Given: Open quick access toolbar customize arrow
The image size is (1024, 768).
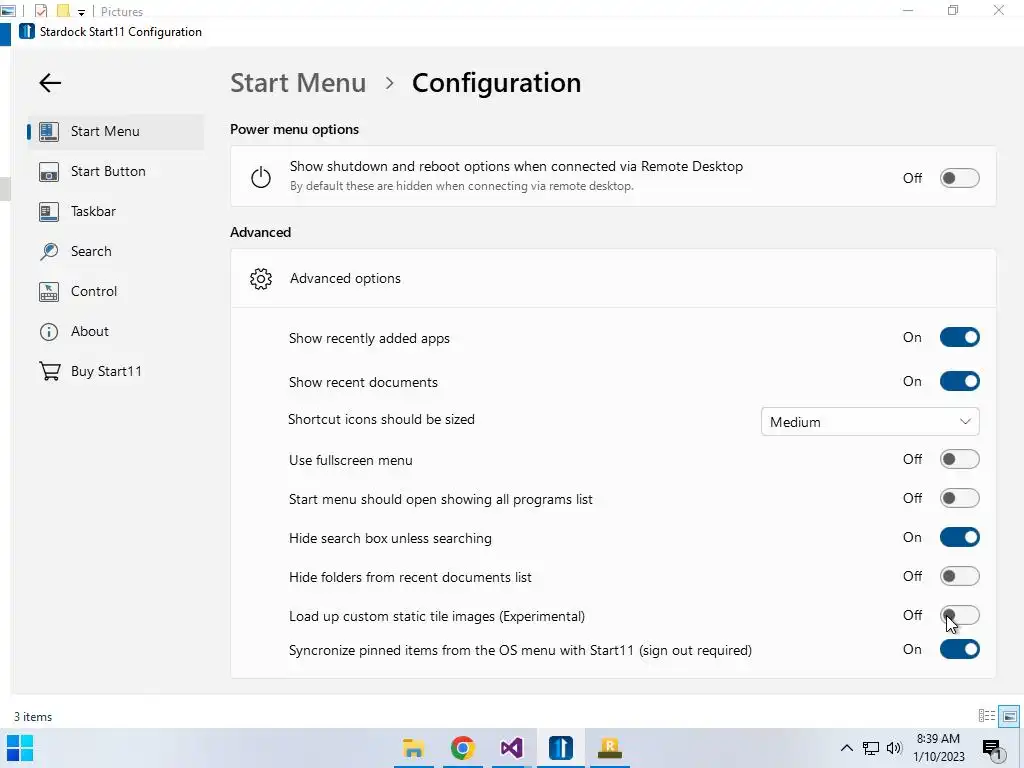Looking at the screenshot, I should tap(81, 12).
